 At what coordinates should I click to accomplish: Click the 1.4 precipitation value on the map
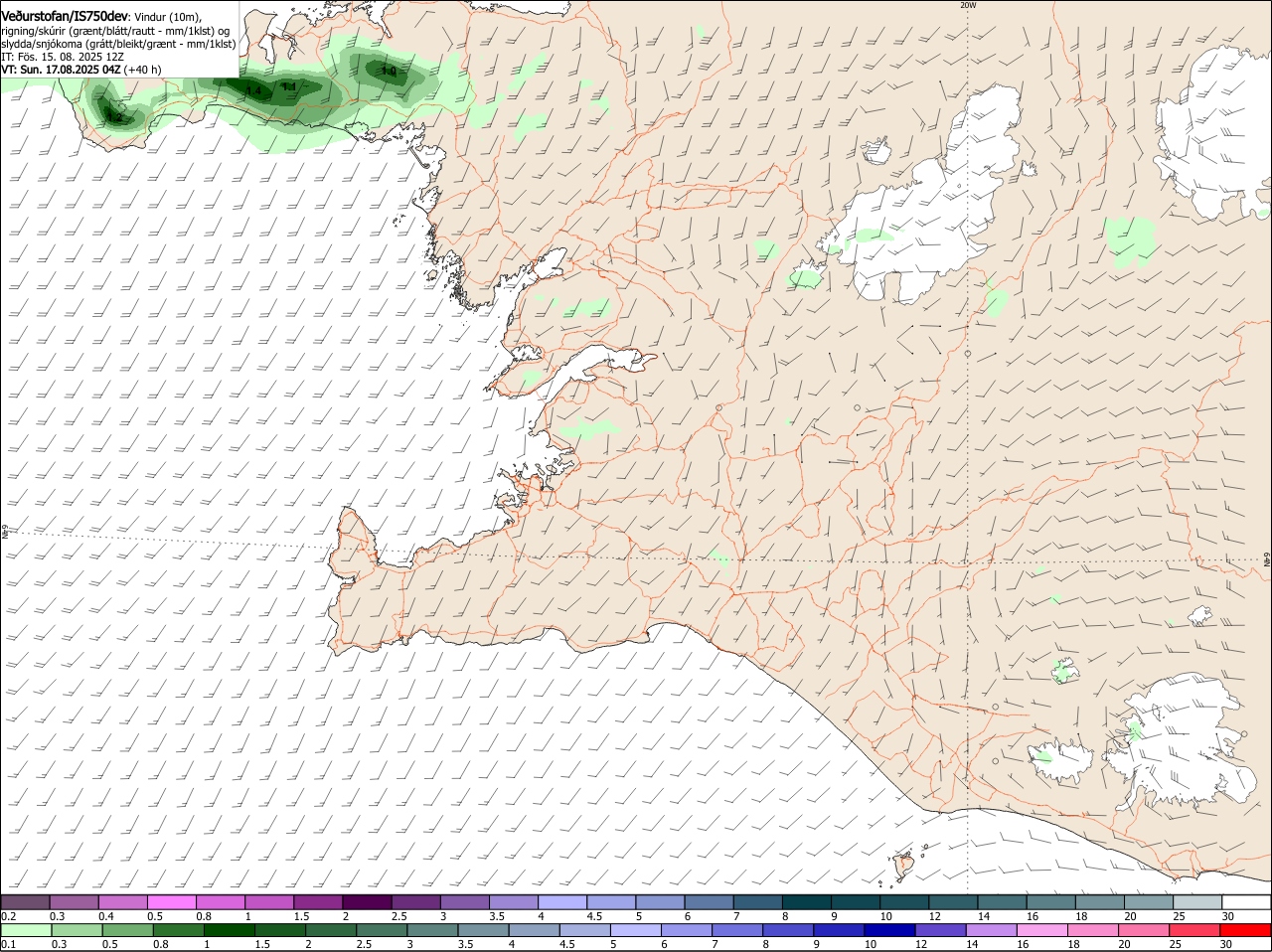pos(252,91)
